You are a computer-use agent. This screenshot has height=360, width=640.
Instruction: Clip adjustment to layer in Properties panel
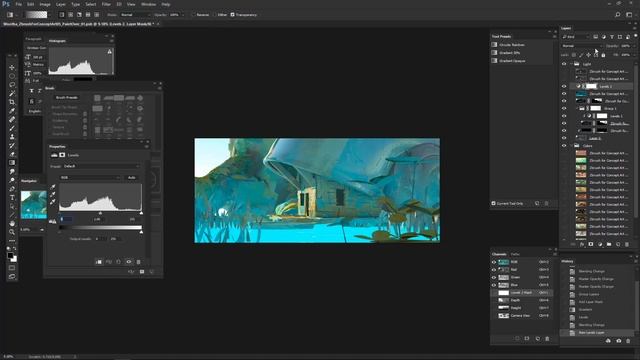coord(99,262)
